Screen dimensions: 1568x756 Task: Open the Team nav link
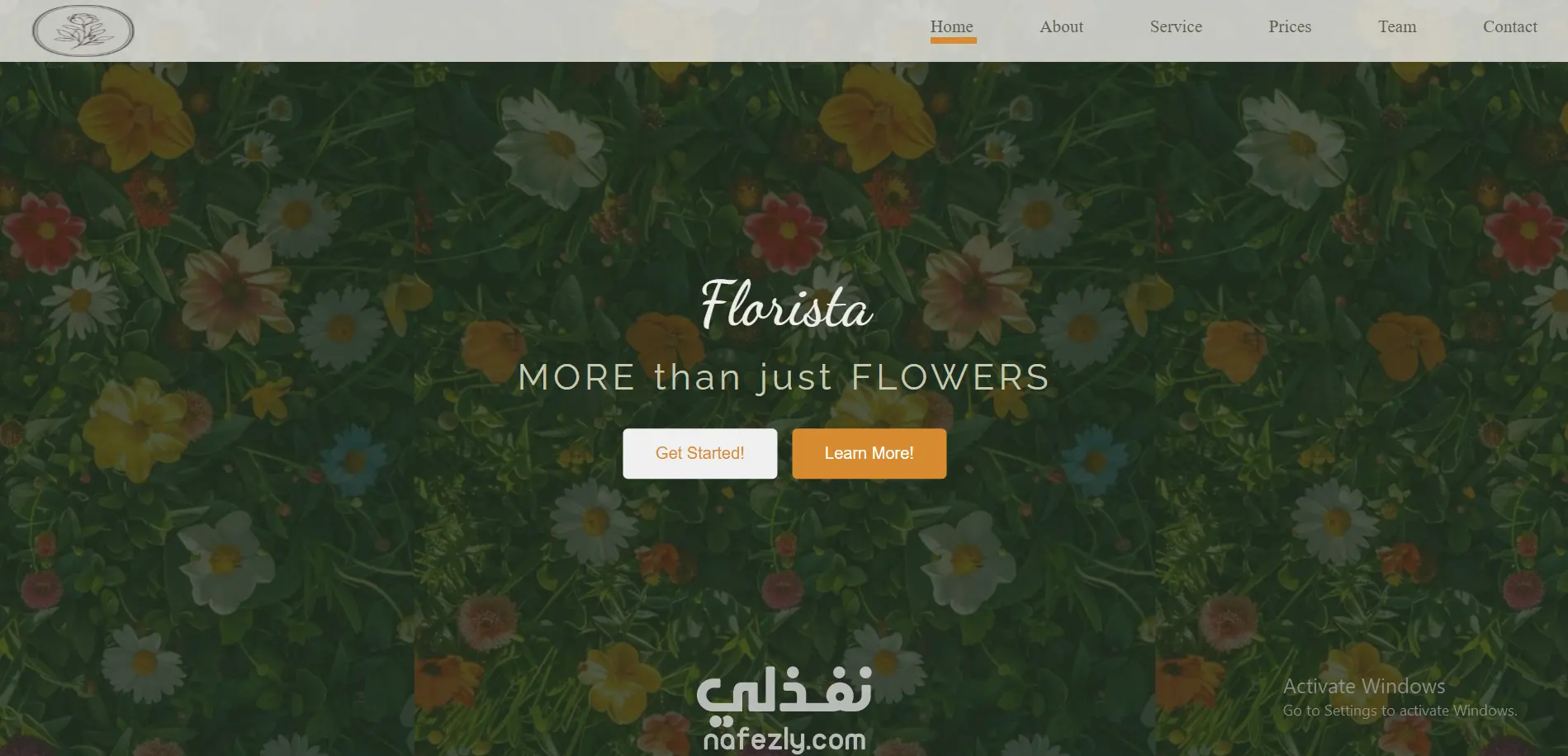click(x=1397, y=26)
